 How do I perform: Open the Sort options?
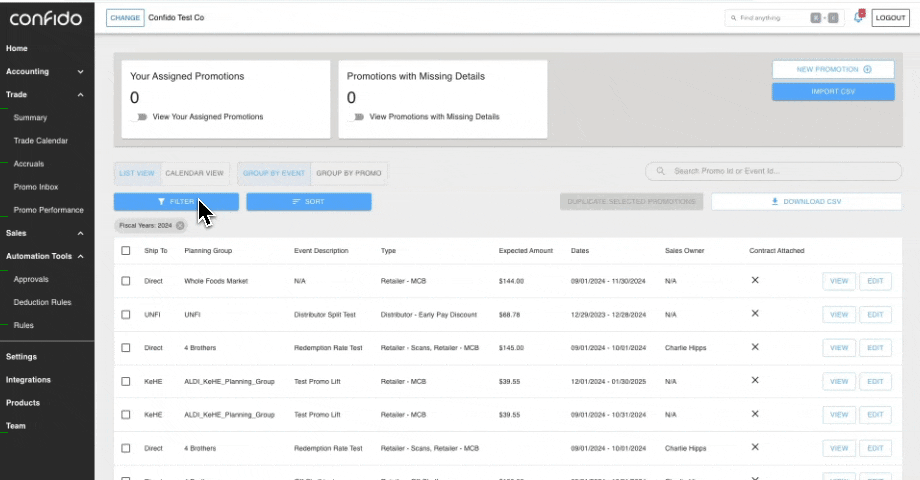pos(309,202)
